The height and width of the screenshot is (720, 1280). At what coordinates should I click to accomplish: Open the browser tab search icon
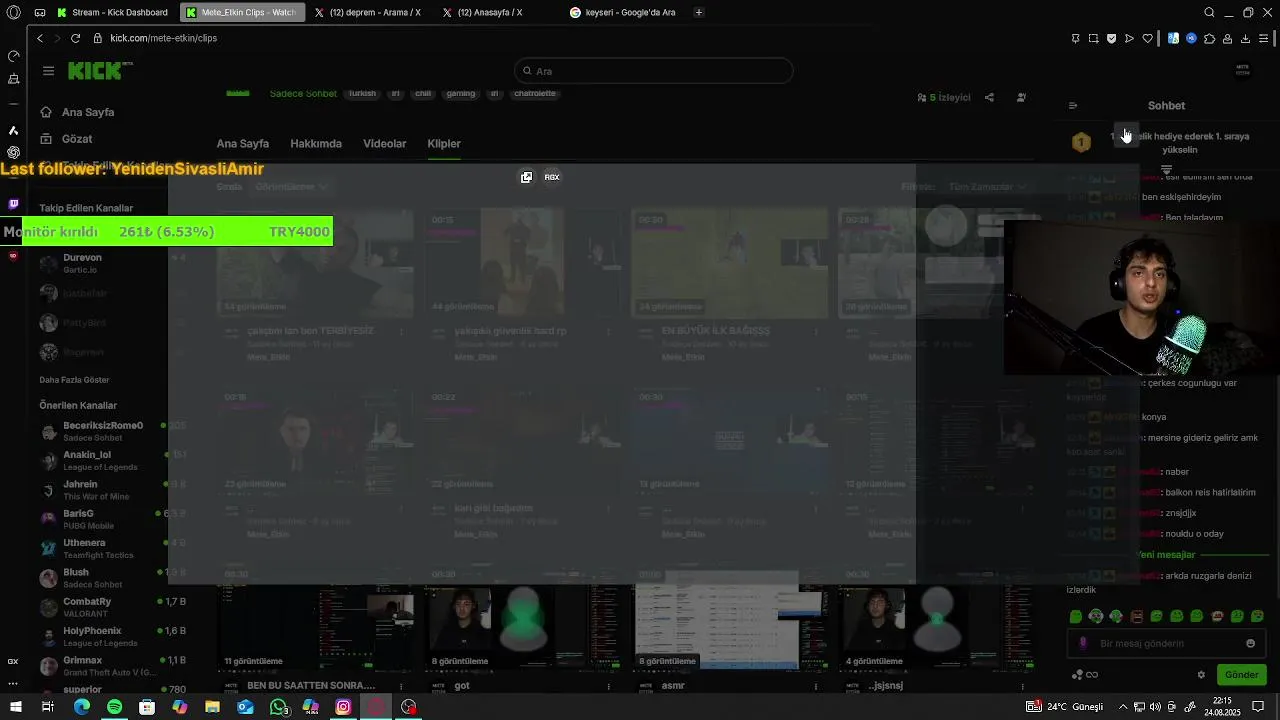tap(1209, 12)
